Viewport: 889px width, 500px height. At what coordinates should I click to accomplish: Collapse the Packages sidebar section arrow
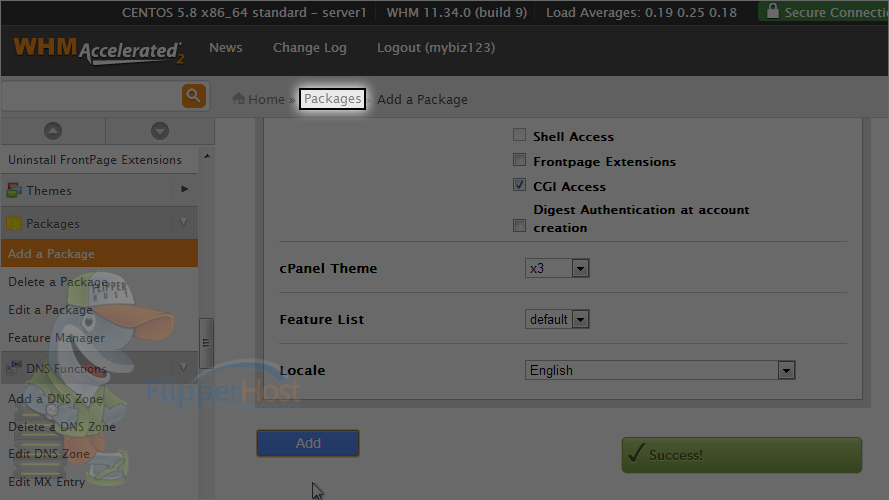[x=184, y=222]
